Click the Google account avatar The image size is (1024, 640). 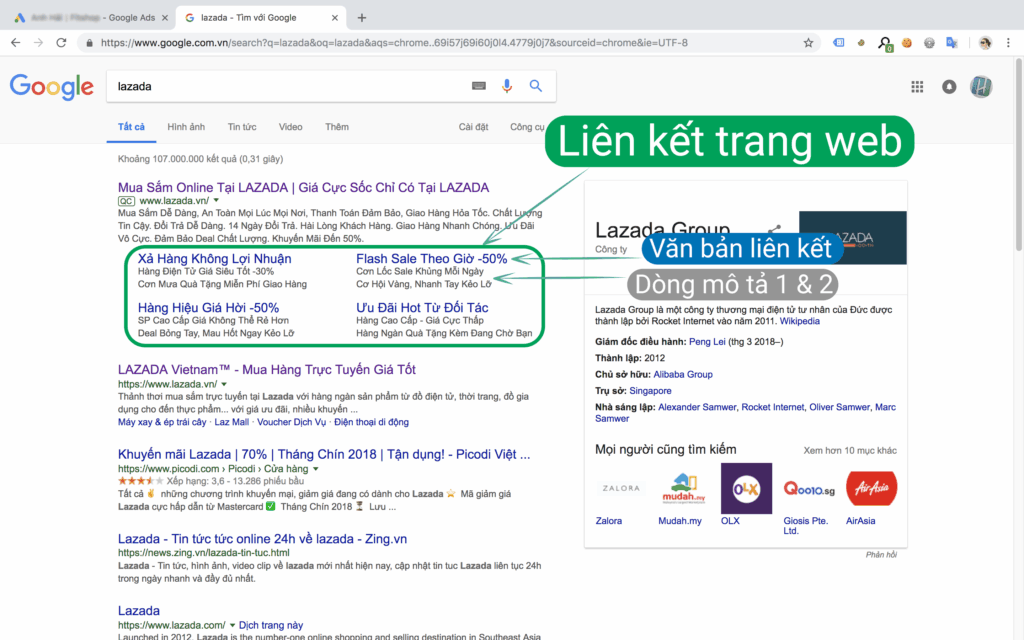coord(981,86)
